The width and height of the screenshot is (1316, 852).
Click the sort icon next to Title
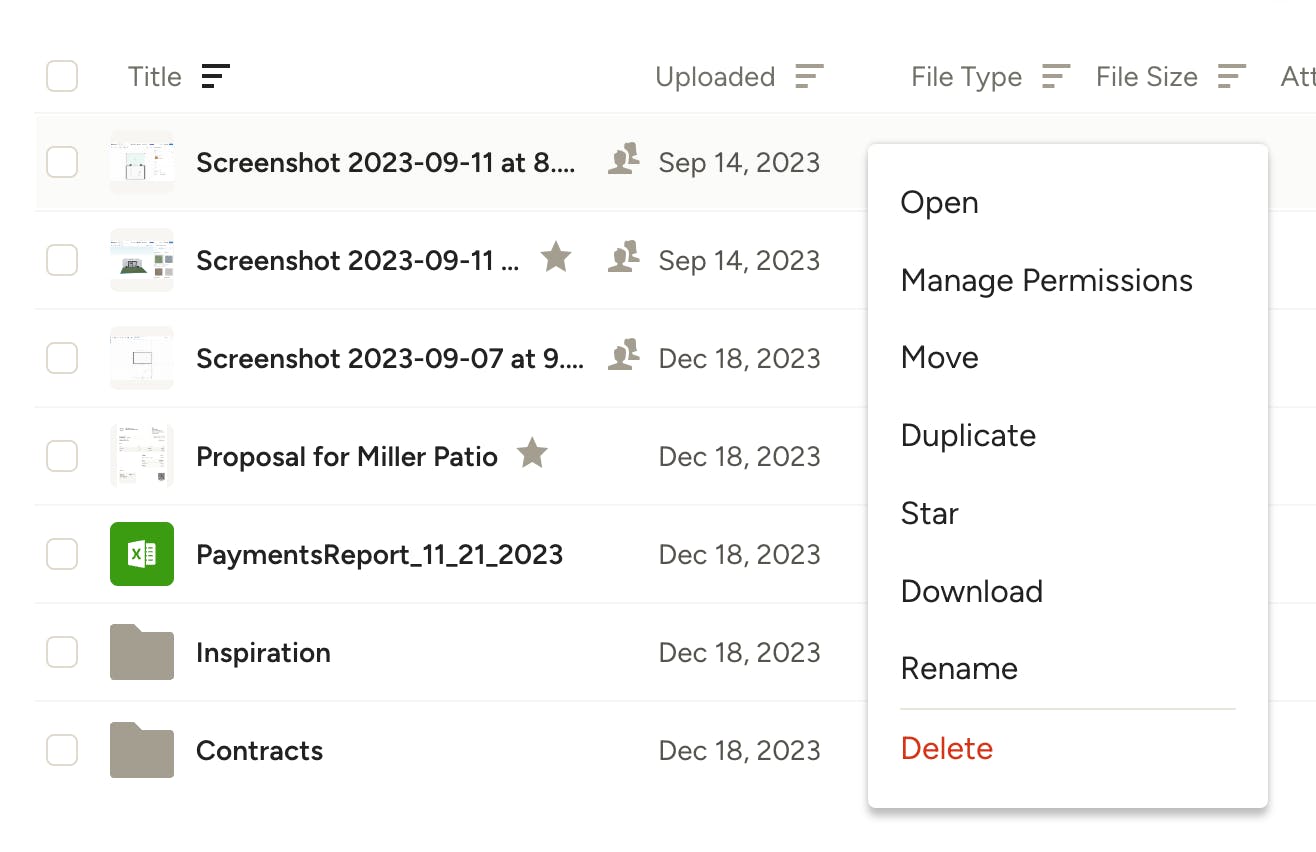coord(216,76)
